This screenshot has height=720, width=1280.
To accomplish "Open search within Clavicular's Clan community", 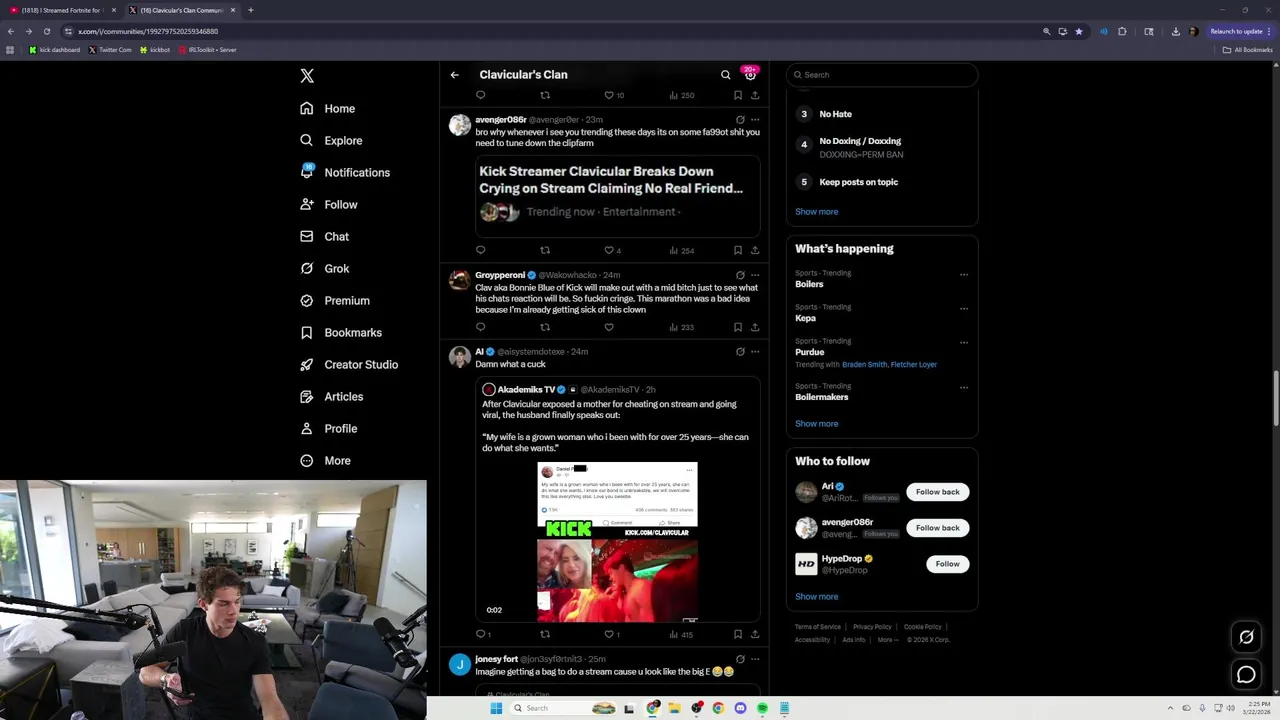I will click(x=726, y=75).
